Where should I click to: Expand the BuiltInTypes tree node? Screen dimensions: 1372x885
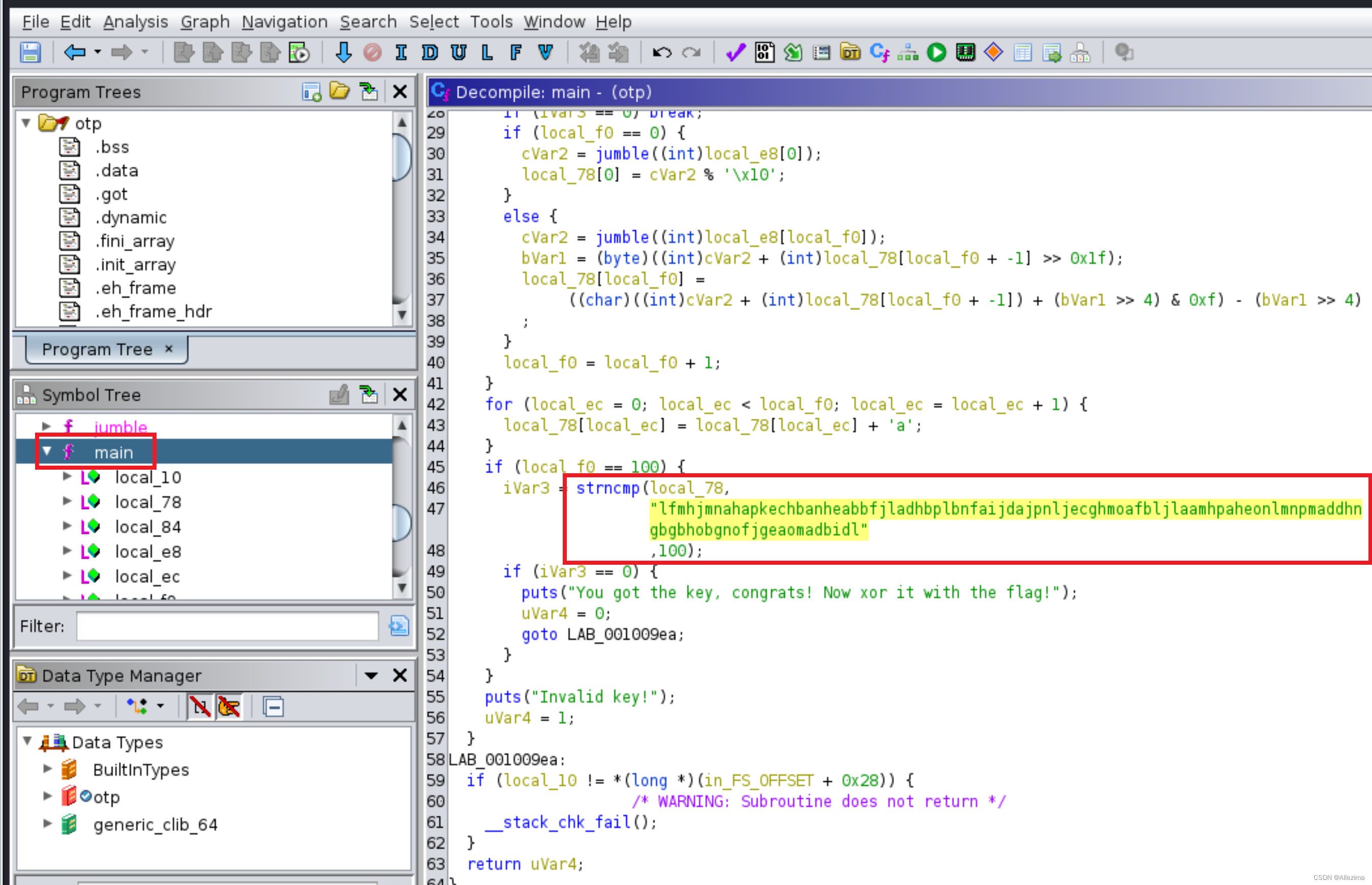[x=48, y=769]
